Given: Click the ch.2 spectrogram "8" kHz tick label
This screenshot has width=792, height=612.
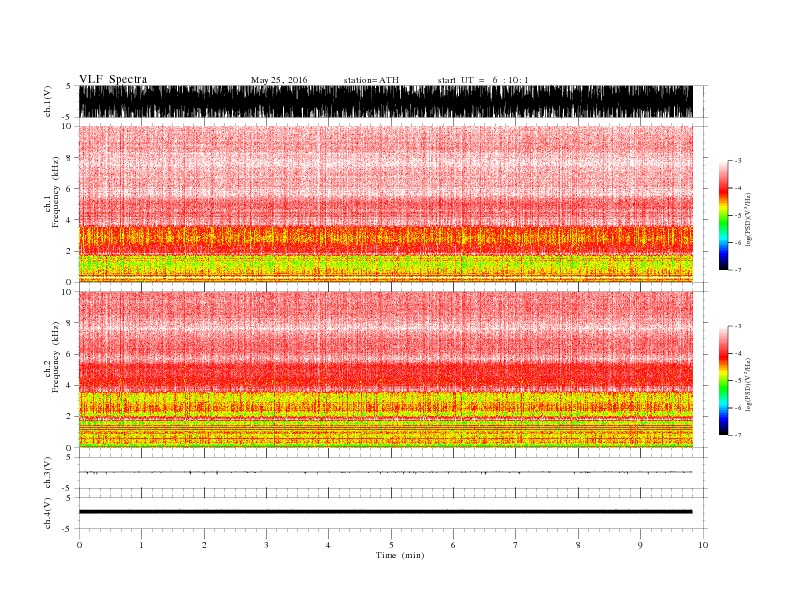Looking at the screenshot, I should tap(69, 323).
